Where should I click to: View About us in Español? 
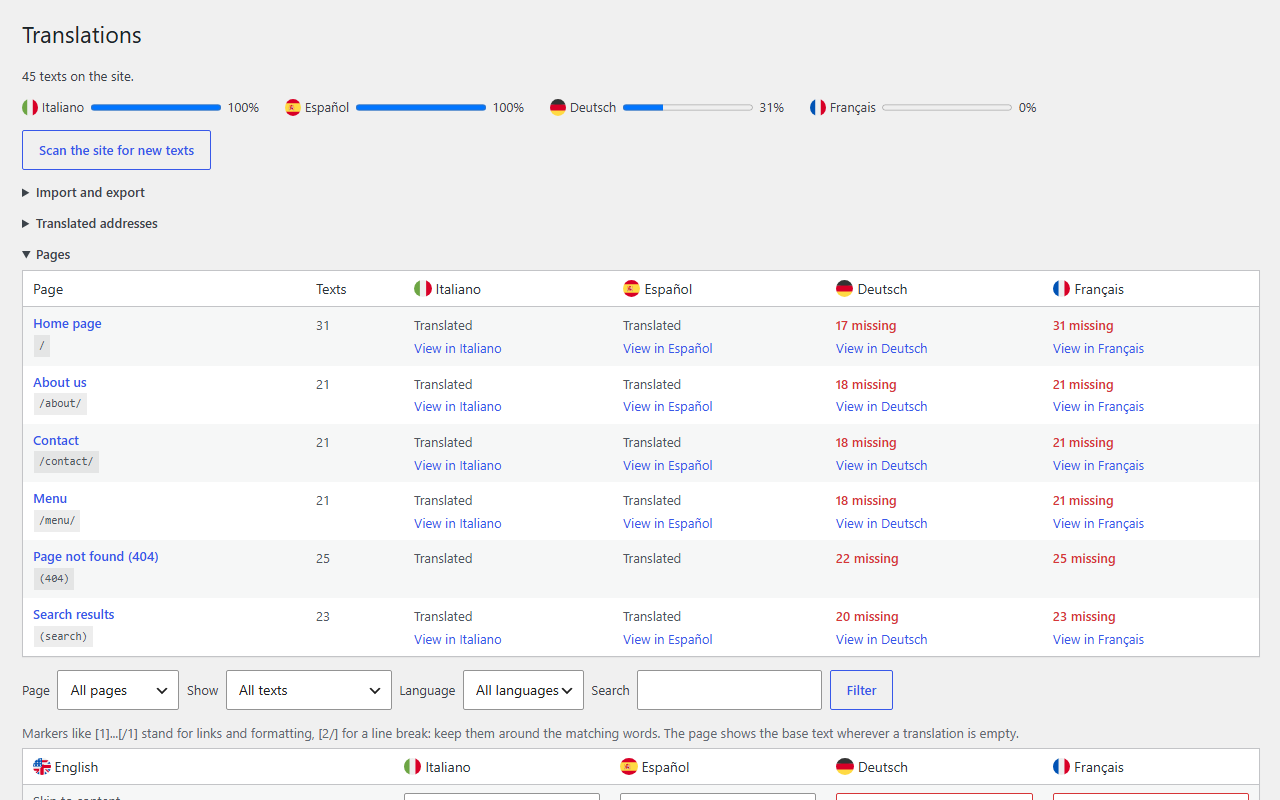(x=668, y=406)
